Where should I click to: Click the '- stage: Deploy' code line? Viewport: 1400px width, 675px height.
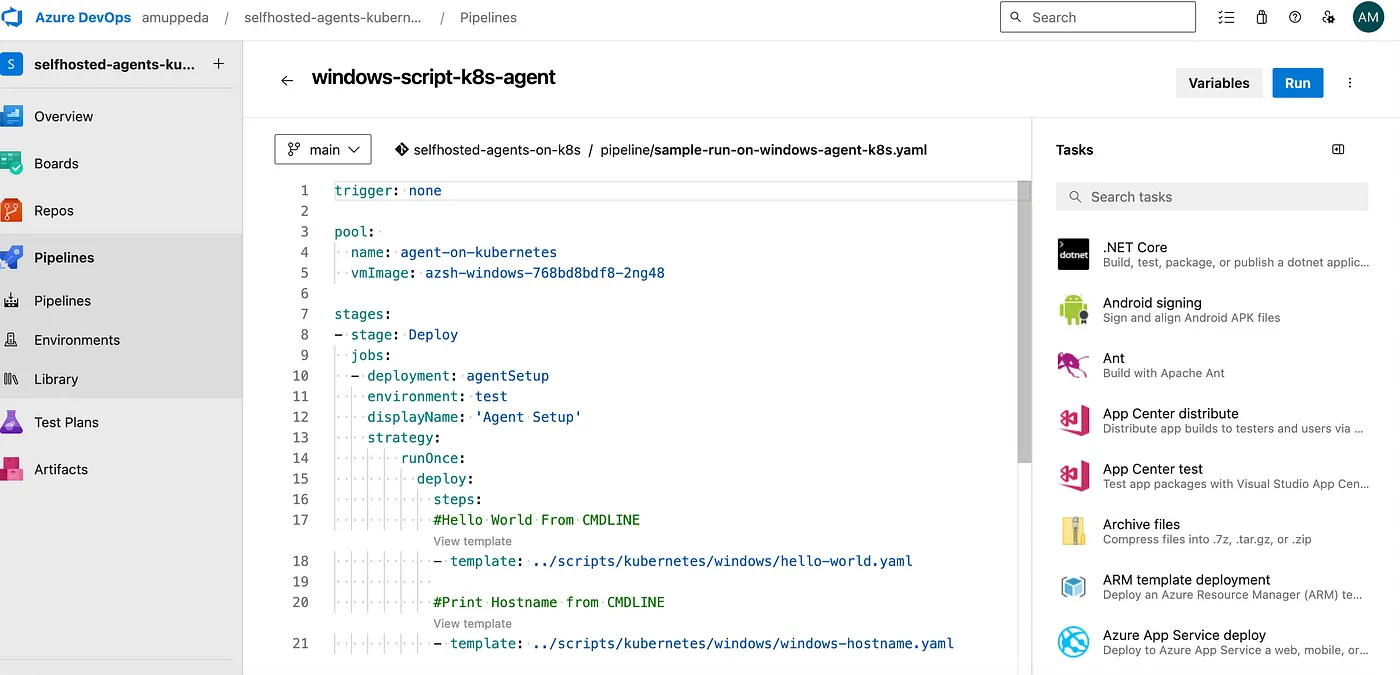pos(396,334)
